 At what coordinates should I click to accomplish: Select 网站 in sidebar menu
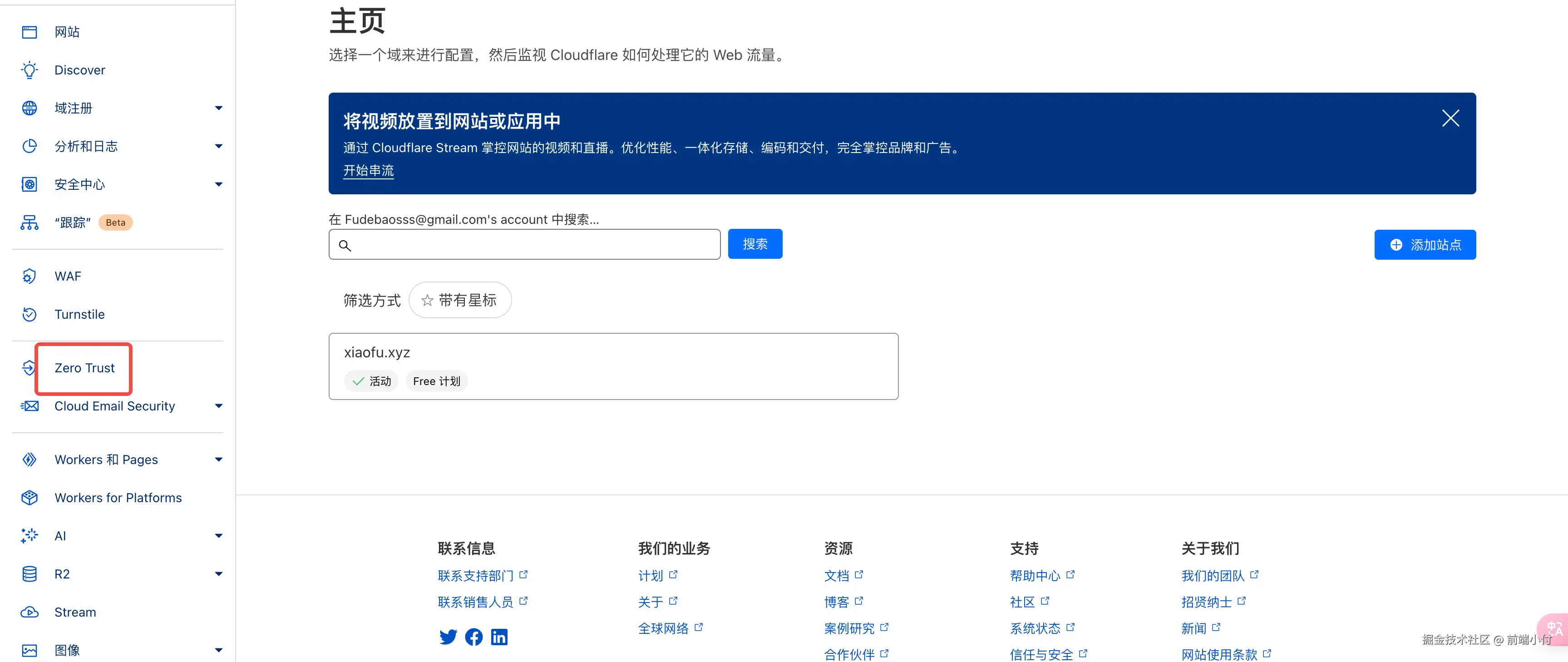[67, 32]
